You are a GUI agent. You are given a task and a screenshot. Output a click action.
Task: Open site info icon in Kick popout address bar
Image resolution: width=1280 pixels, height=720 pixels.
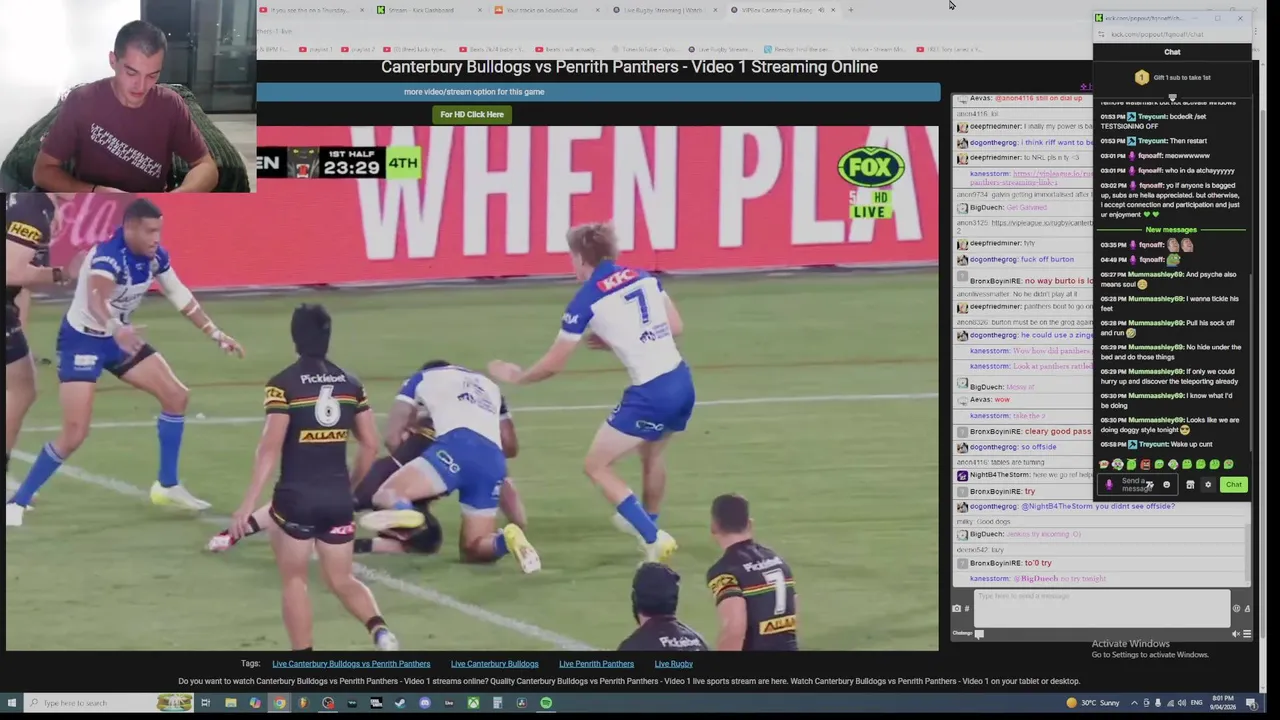pos(1102,34)
